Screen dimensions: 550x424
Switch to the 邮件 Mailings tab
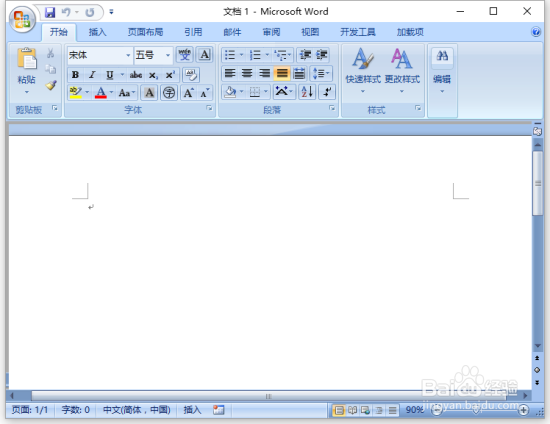(232, 32)
